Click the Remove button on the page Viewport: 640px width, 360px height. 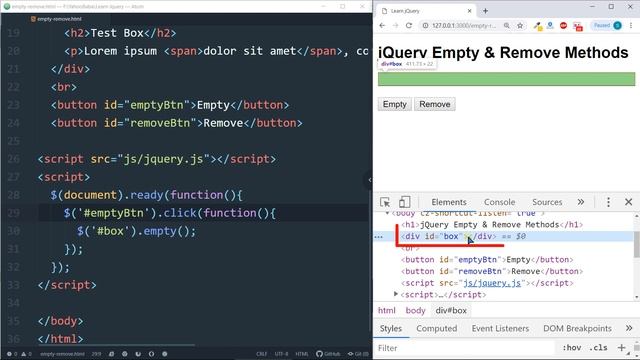(435, 104)
